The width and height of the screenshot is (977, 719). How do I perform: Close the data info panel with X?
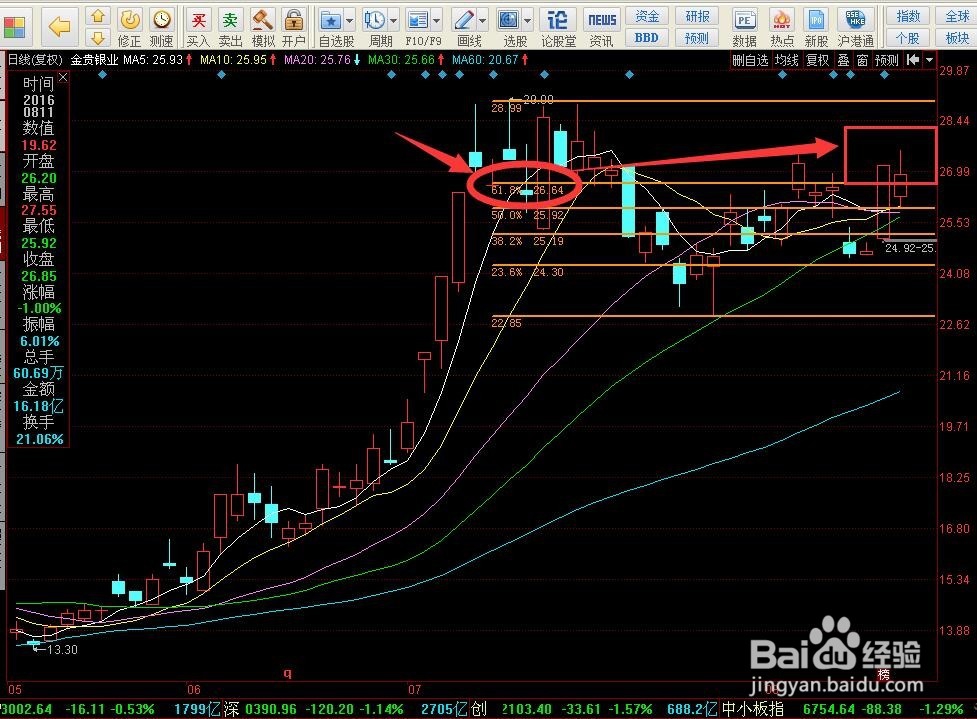[x=63, y=78]
